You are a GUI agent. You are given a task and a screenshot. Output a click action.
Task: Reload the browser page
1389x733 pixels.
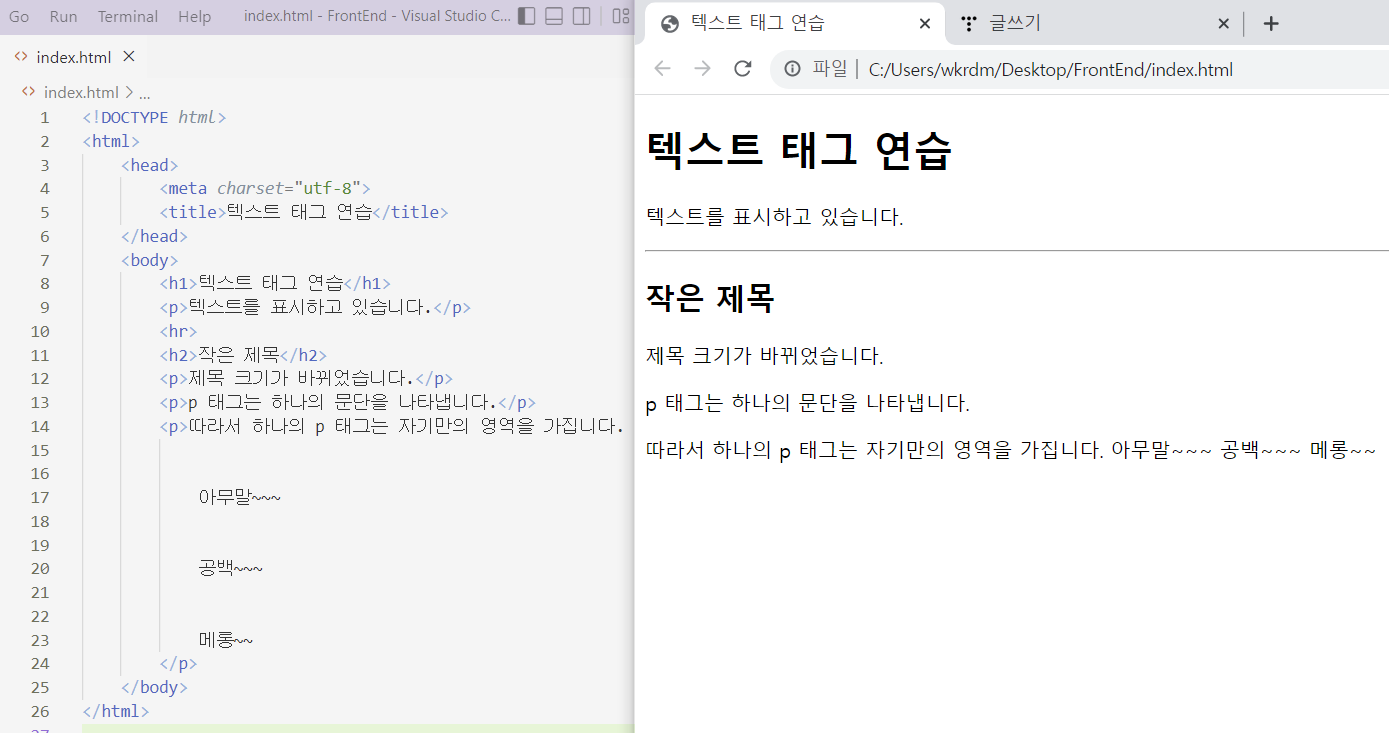coord(742,68)
